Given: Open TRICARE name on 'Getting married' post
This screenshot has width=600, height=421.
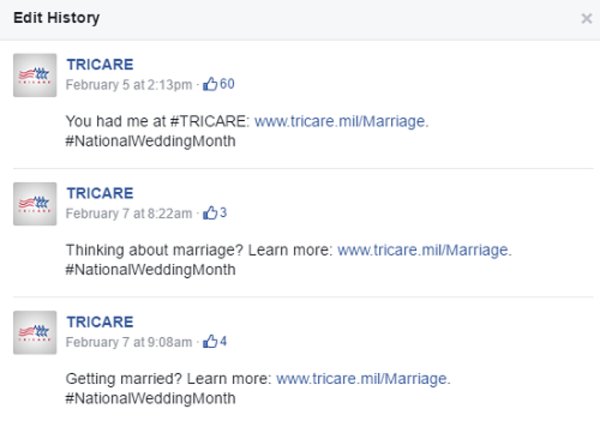Looking at the screenshot, I should tap(99, 322).
